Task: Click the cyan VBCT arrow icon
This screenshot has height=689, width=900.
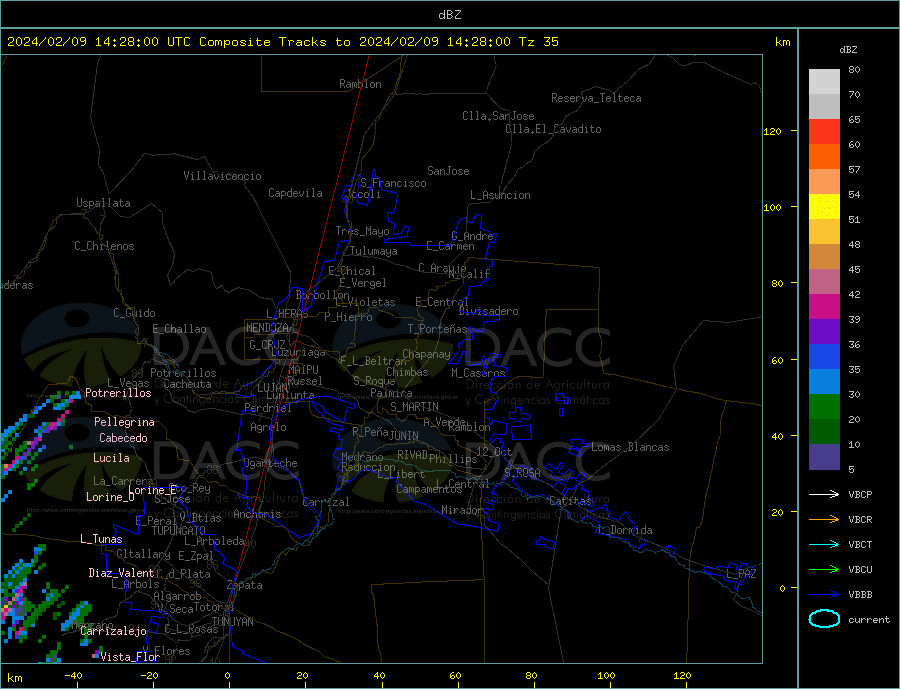Action: [x=824, y=544]
